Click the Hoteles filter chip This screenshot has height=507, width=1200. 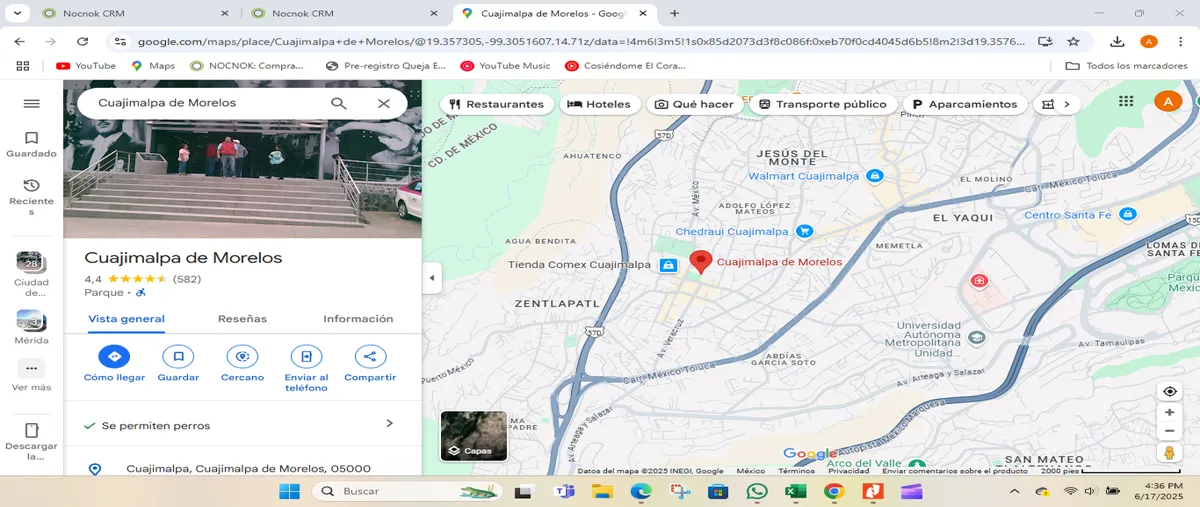coord(599,104)
